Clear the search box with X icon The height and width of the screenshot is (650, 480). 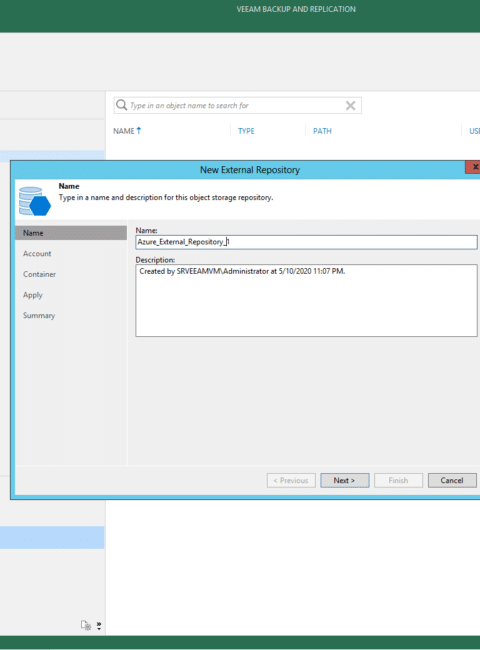[x=351, y=106]
